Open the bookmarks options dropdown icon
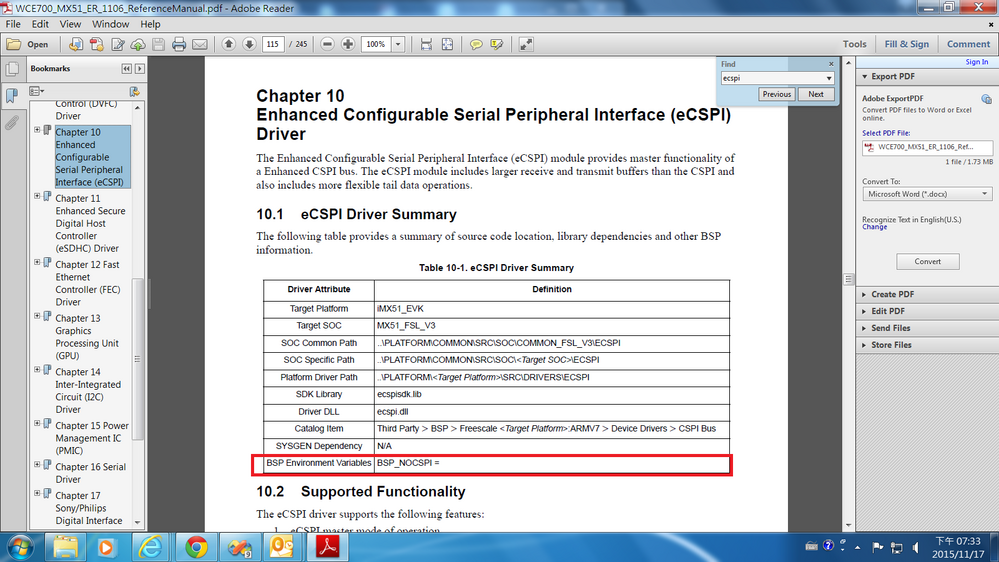Viewport: 999px width, 562px height. click(x=37, y=92)
